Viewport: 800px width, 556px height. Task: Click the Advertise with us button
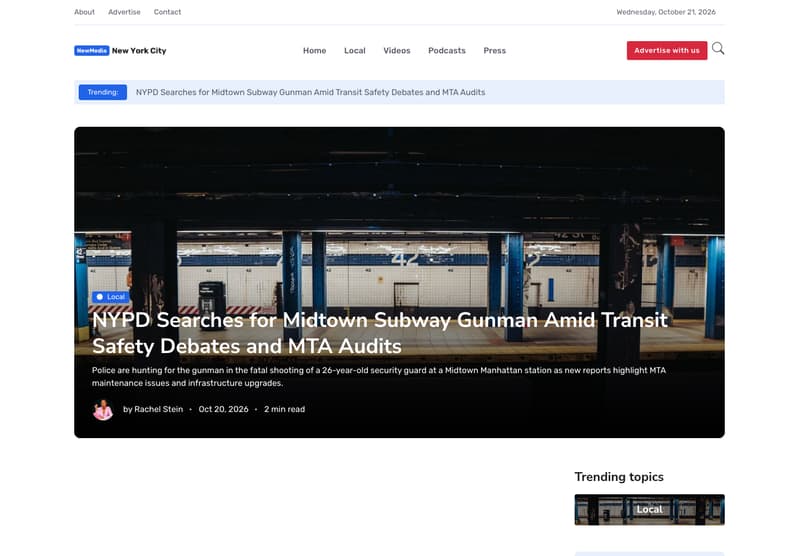667,50
